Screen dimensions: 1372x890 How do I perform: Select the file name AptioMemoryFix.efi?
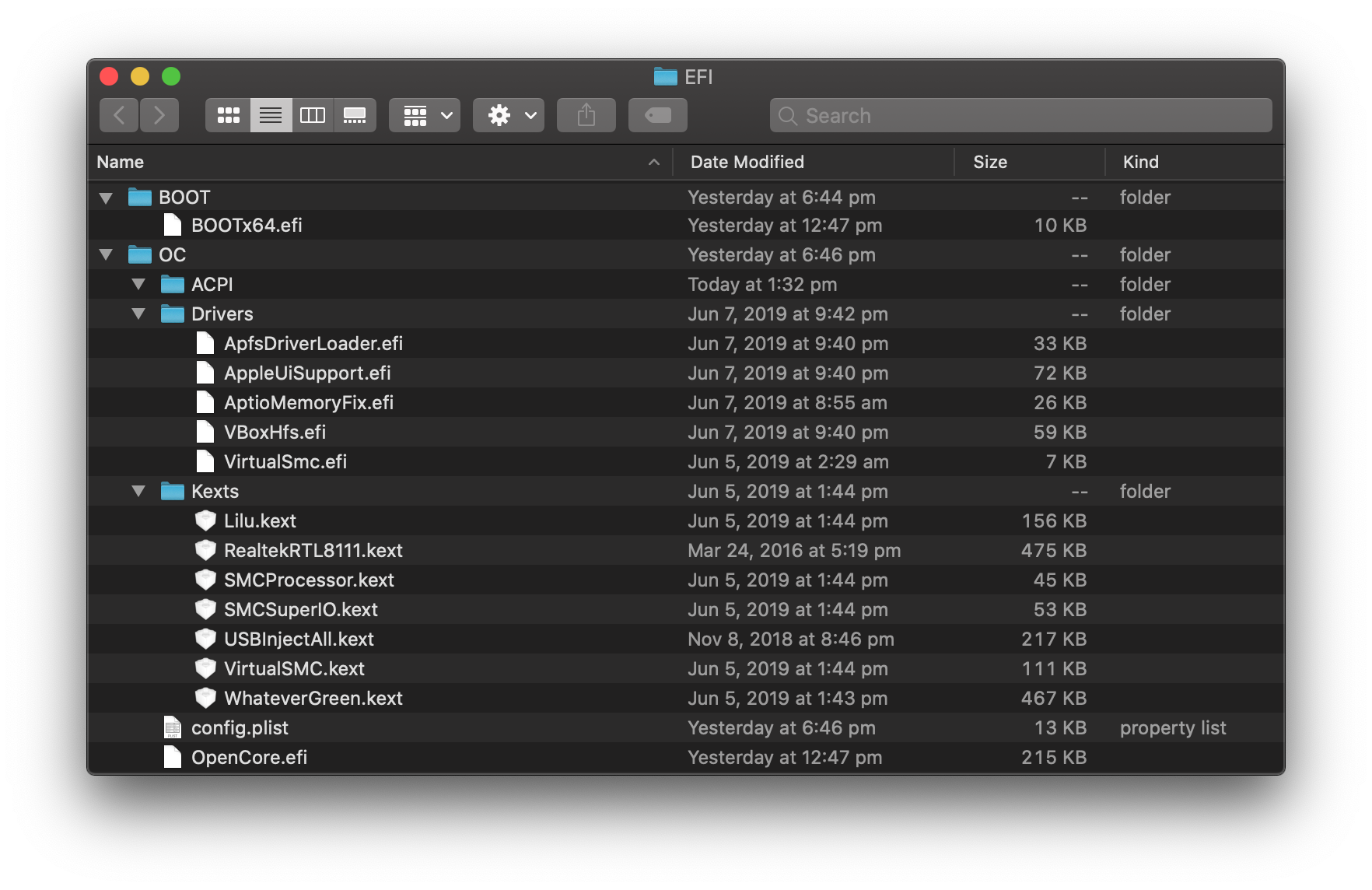pos(309,403)
